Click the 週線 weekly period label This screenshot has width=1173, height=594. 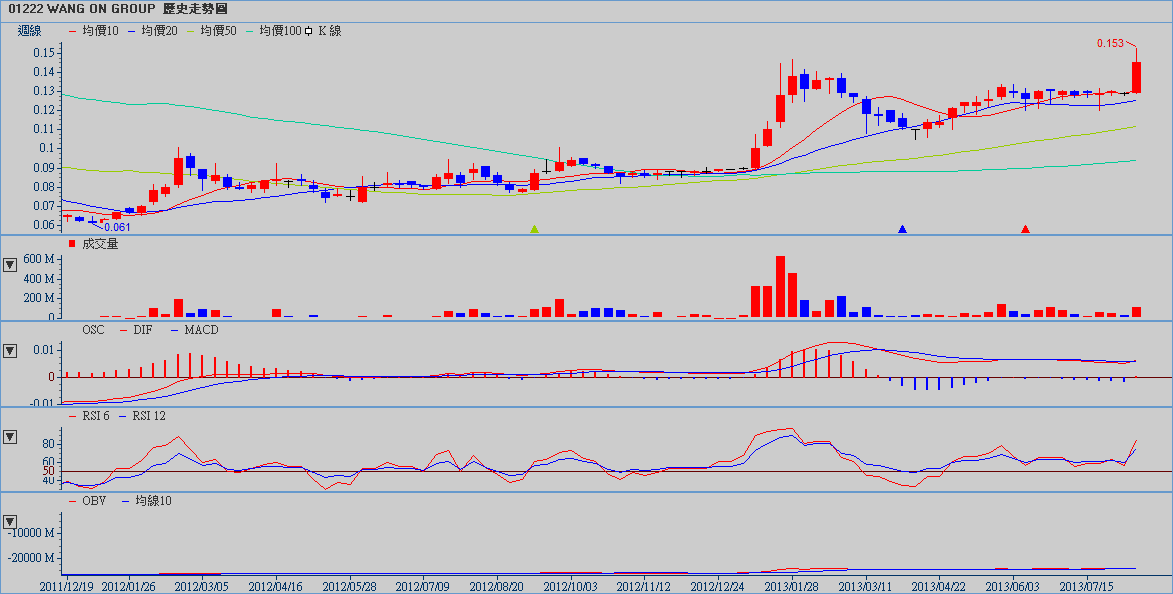(x=30, y=31)
